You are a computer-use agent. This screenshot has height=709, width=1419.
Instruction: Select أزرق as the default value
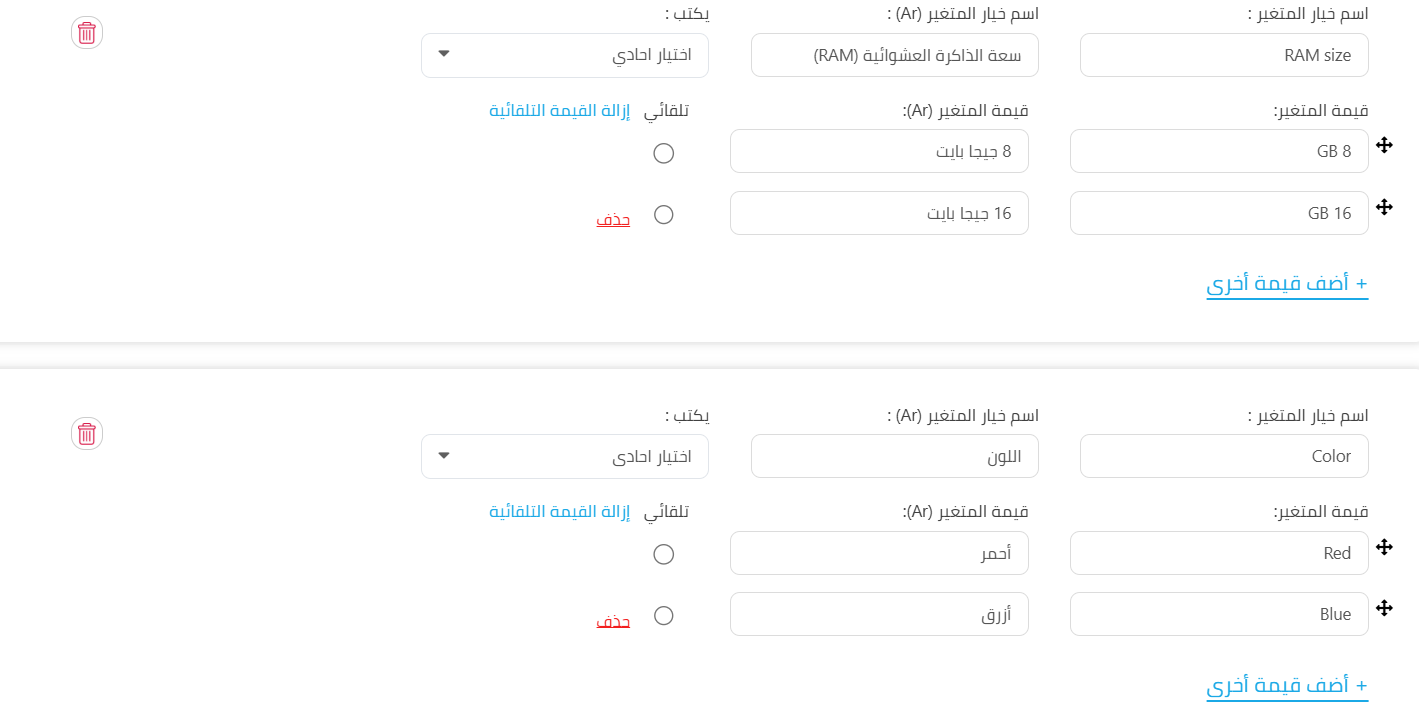(x=663, y=615)
